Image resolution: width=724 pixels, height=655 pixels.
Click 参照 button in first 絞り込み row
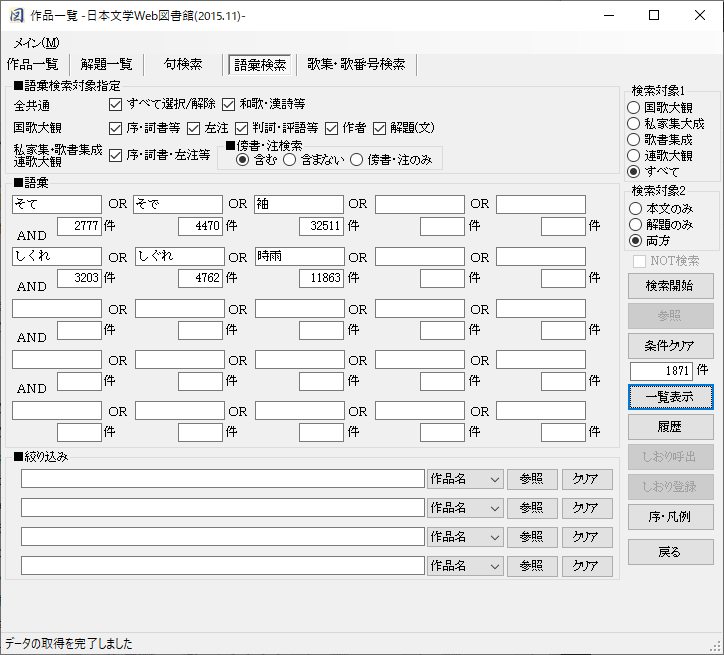(x=532, y=479)
